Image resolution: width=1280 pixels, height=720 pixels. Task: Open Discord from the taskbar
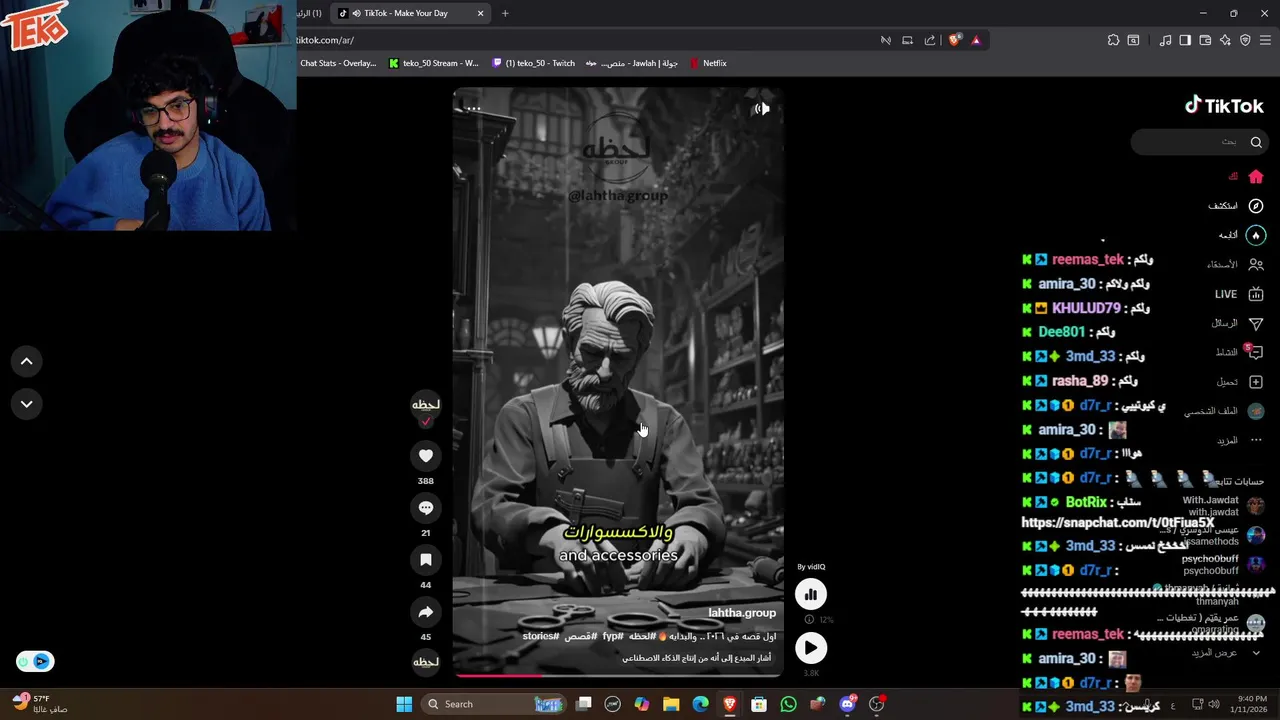[848, 704]
